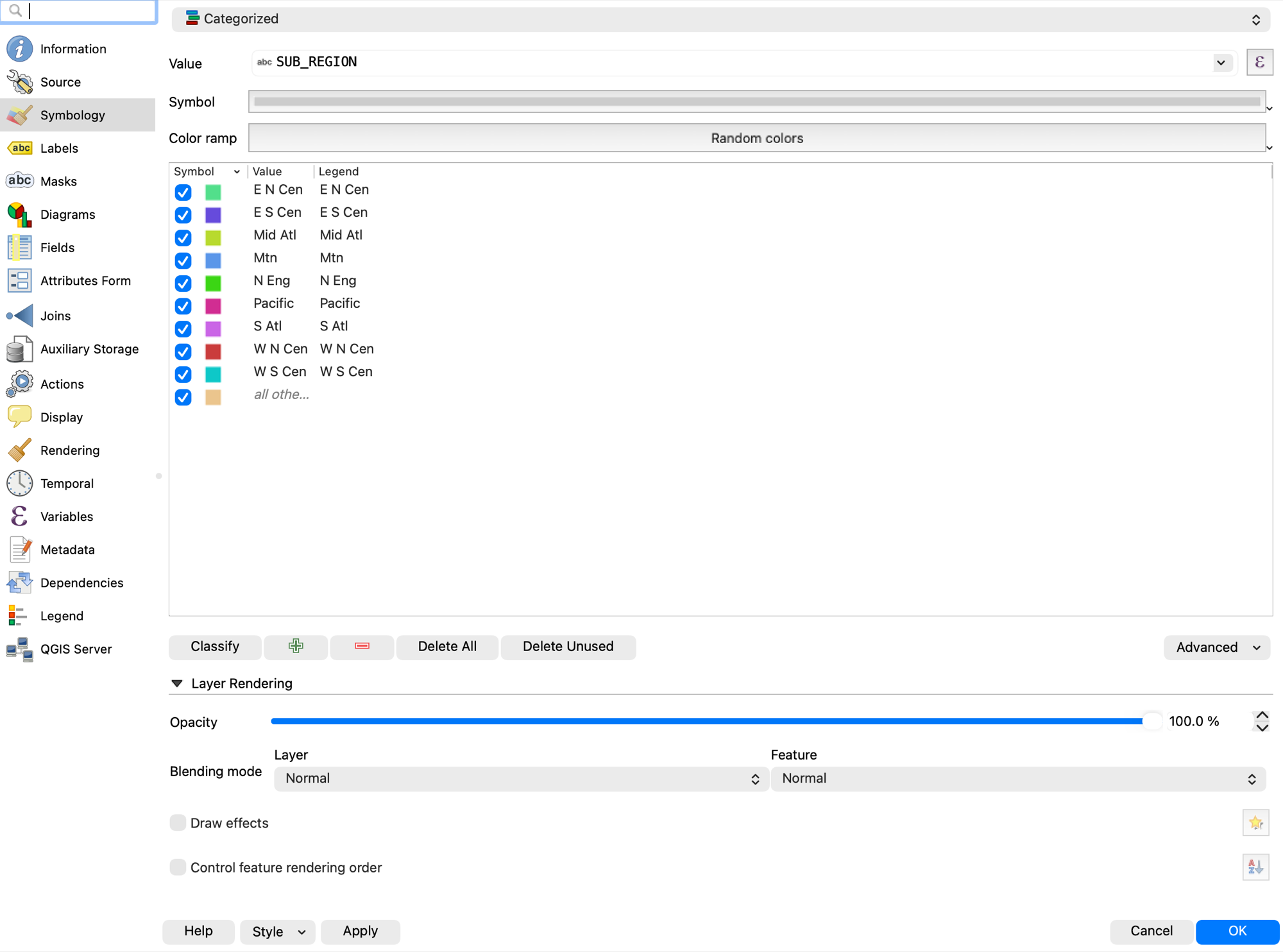Open the Advanced options dropdown
The image size is (1283, 952).
(1216, 647)
